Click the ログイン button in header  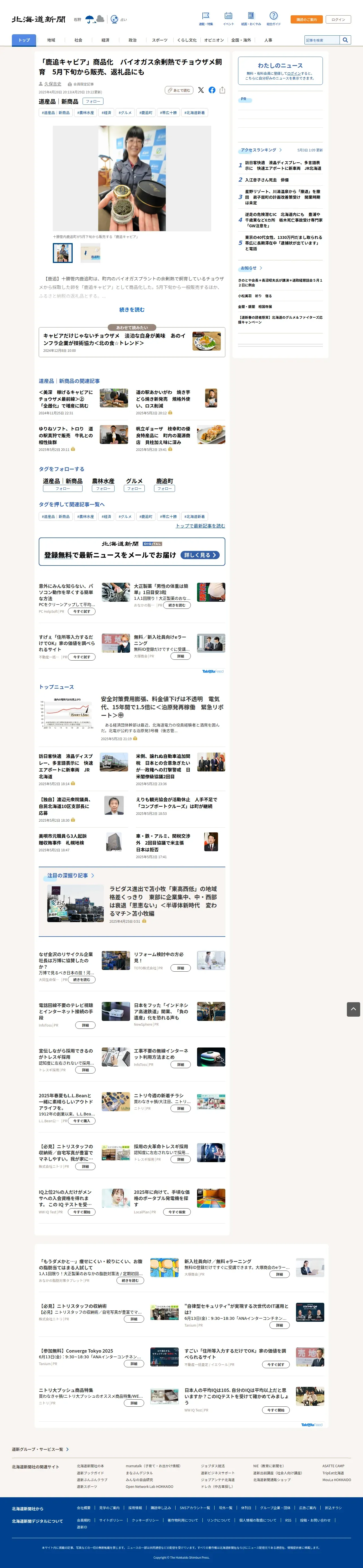click(338, 20)
